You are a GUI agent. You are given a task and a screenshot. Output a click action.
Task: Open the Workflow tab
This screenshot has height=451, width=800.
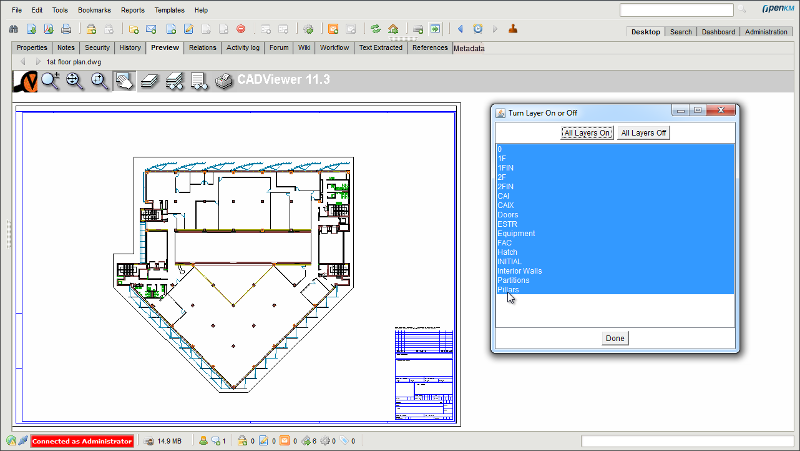(x=334, y=47)
